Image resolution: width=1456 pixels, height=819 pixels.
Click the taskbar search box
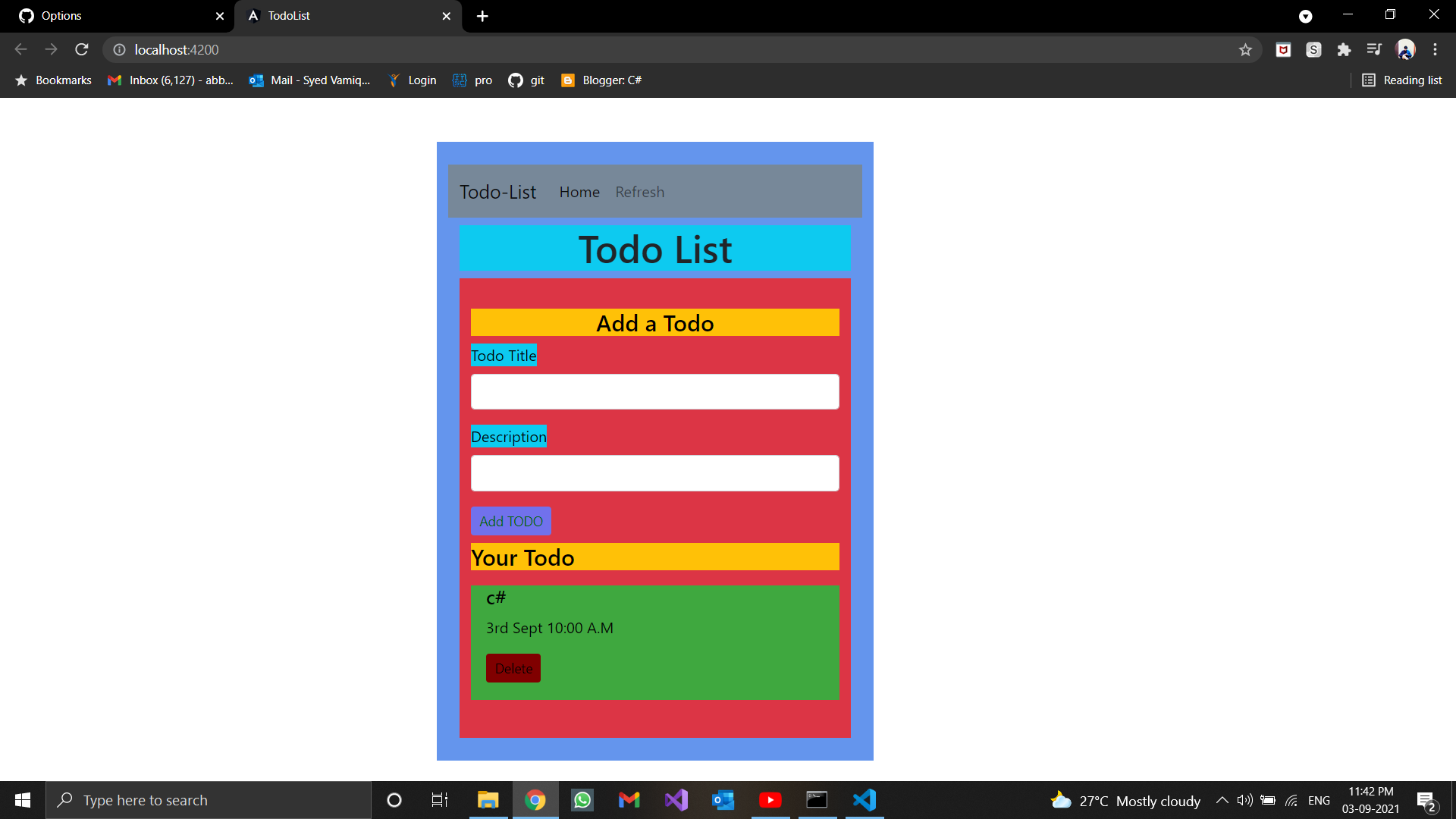click(209, 800)
